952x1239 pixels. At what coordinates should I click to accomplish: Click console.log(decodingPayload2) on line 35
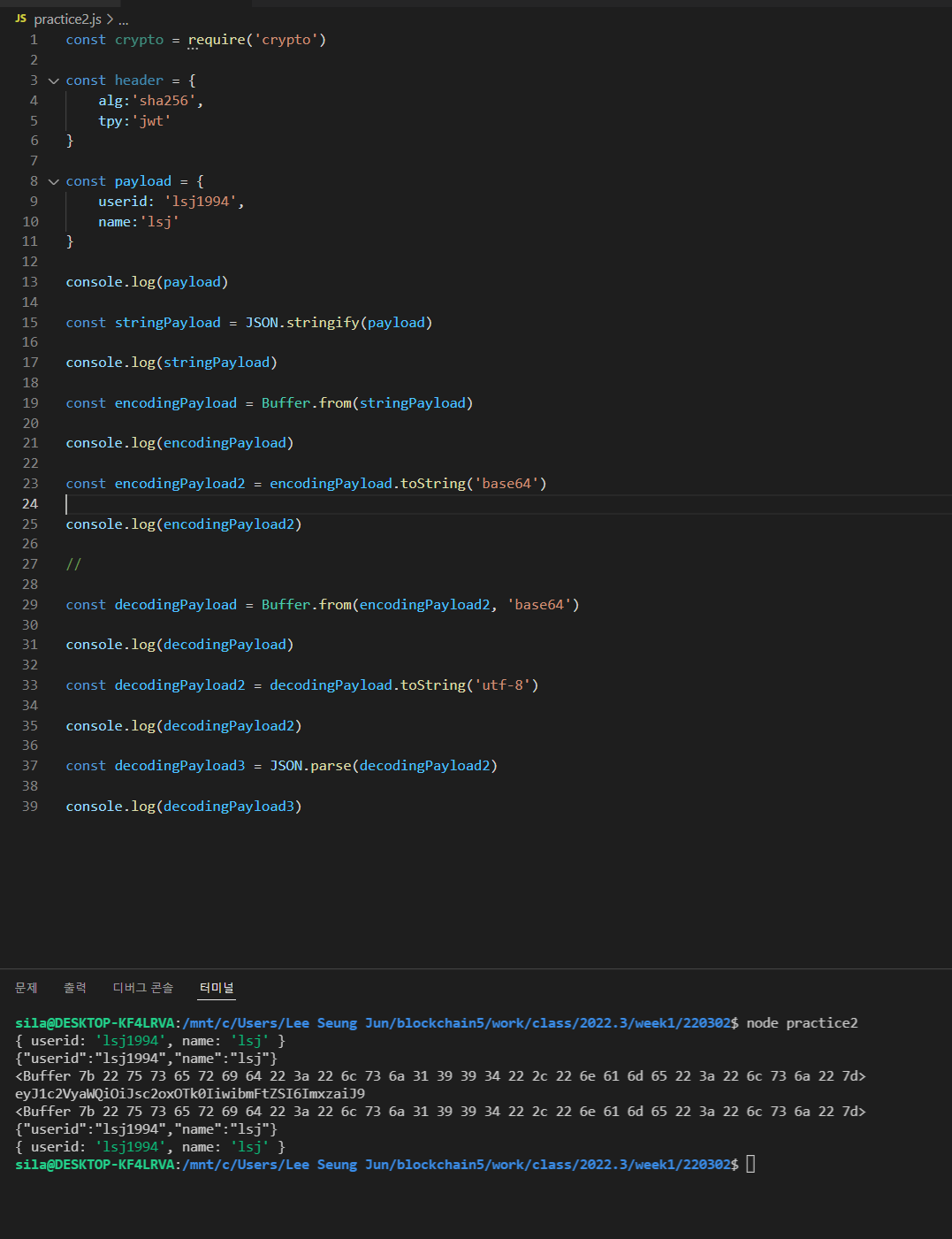click(x=184, y=726)
